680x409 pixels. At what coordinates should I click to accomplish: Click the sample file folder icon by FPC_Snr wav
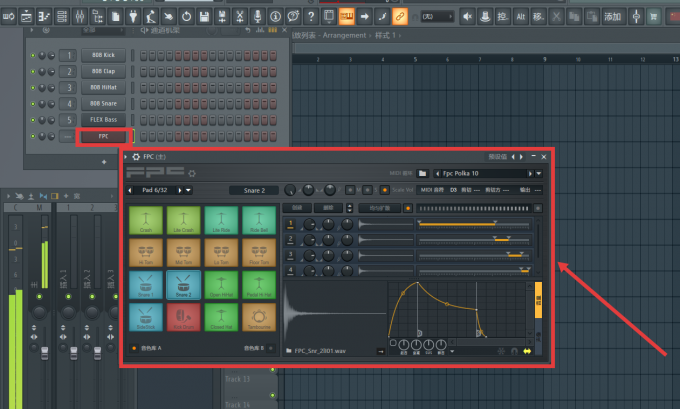pos(289,350)
